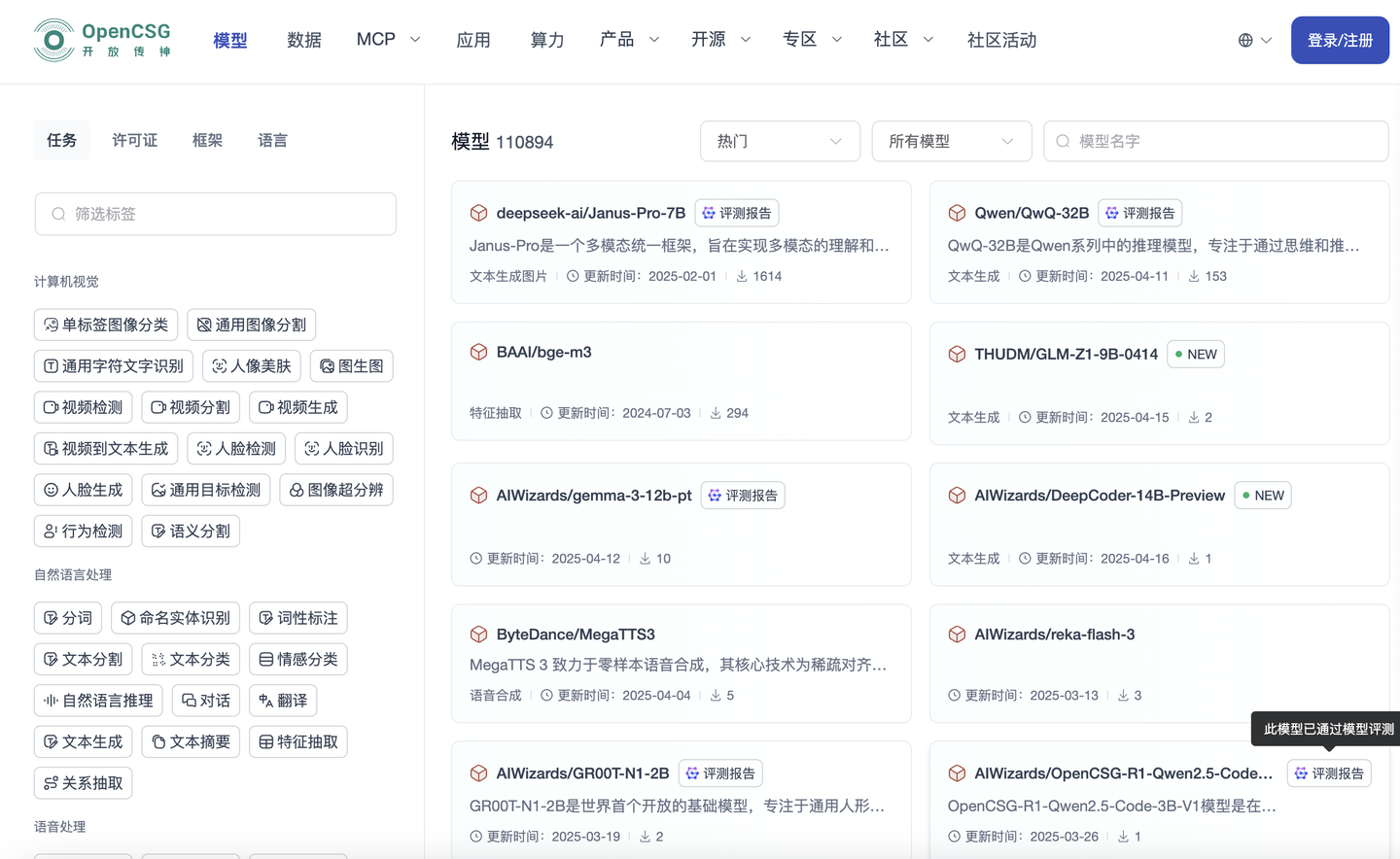Toggle the 情感分类 filter tag
The width and height of the screenshot is (1400, 859).
coord(297,659)
